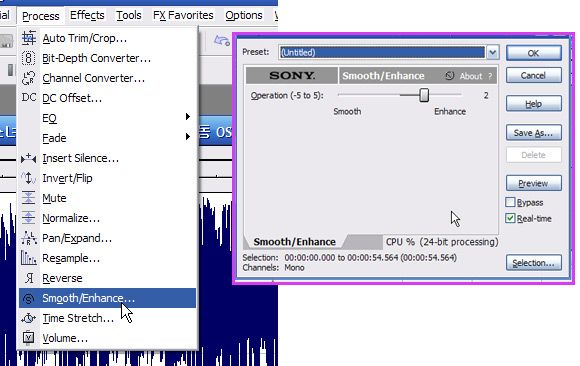580x366 pixels.
Task: Select Resample menu entry
Action: 107,258
